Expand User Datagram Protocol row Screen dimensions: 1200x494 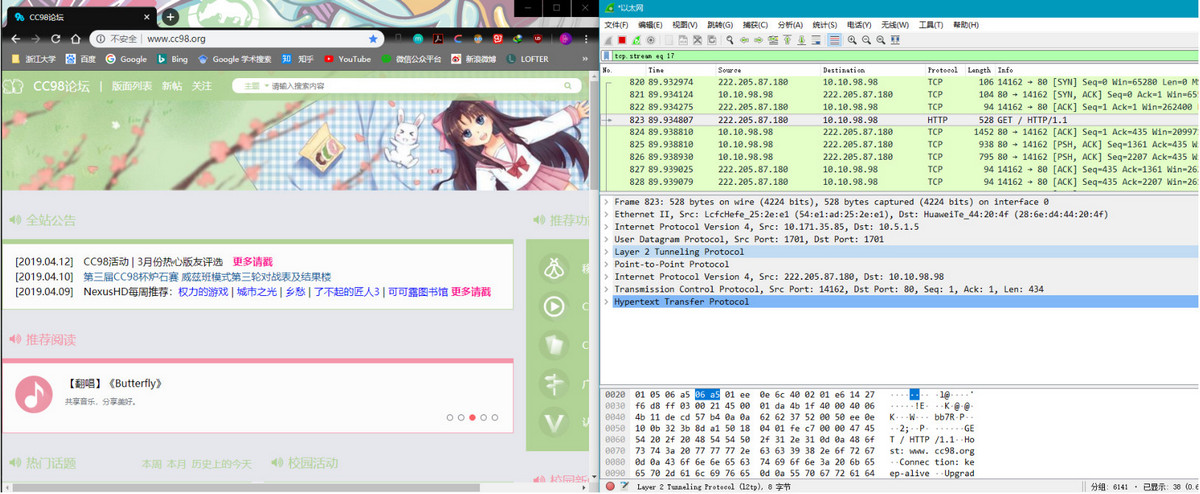point(606,239)
